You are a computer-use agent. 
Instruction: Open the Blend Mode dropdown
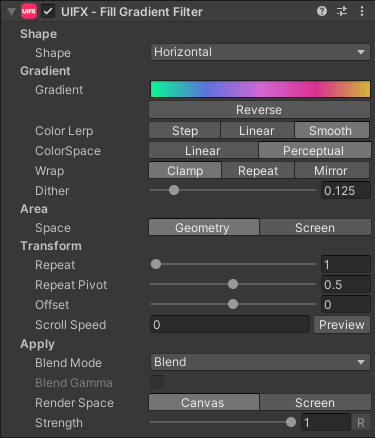point(260,362)
